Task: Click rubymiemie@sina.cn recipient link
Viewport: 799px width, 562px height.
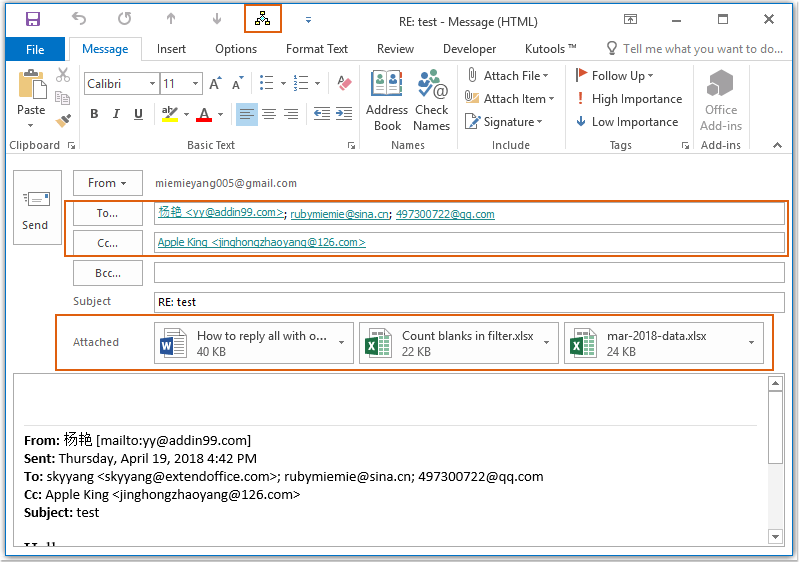Action: [339, 214]
